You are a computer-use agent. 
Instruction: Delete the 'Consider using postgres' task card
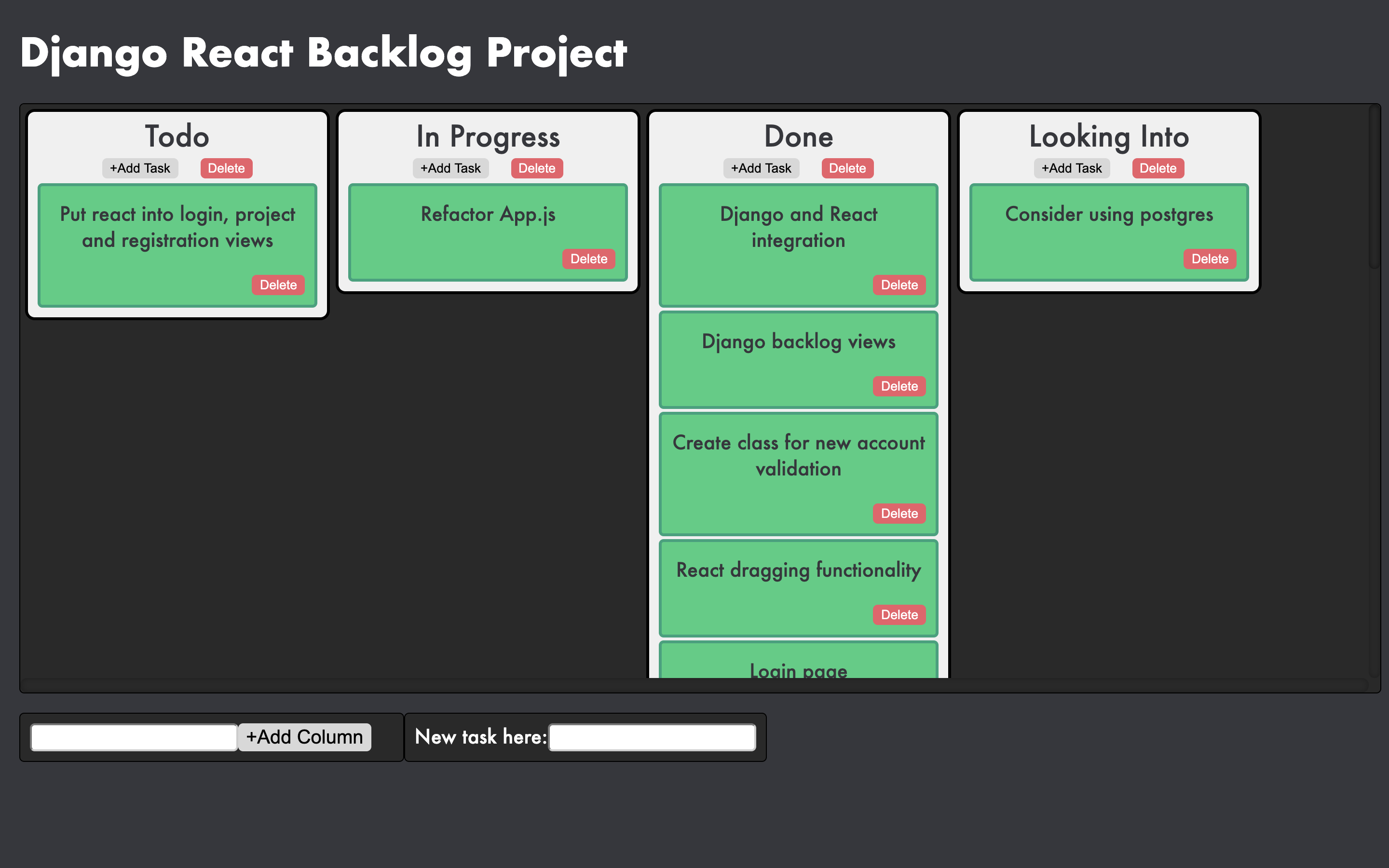pos(1210,259)
